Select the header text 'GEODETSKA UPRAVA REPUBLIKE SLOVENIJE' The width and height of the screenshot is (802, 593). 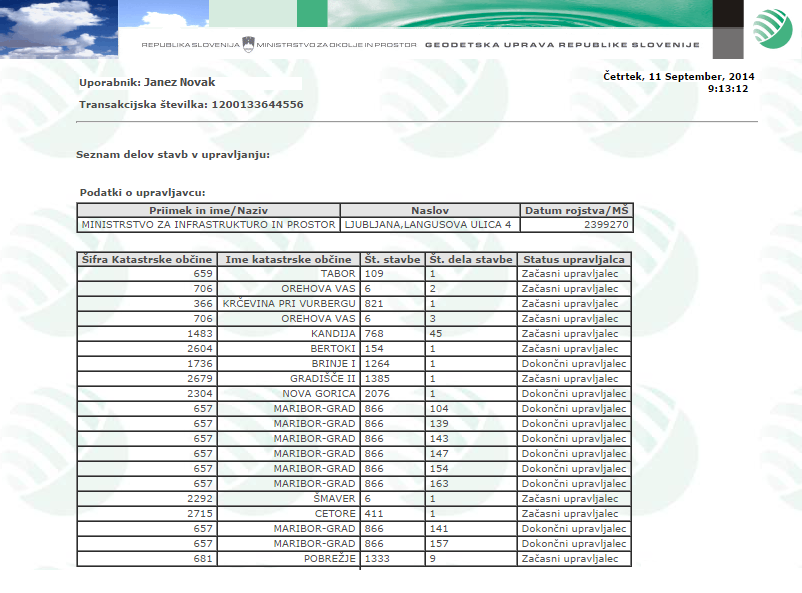click(562, 45)
